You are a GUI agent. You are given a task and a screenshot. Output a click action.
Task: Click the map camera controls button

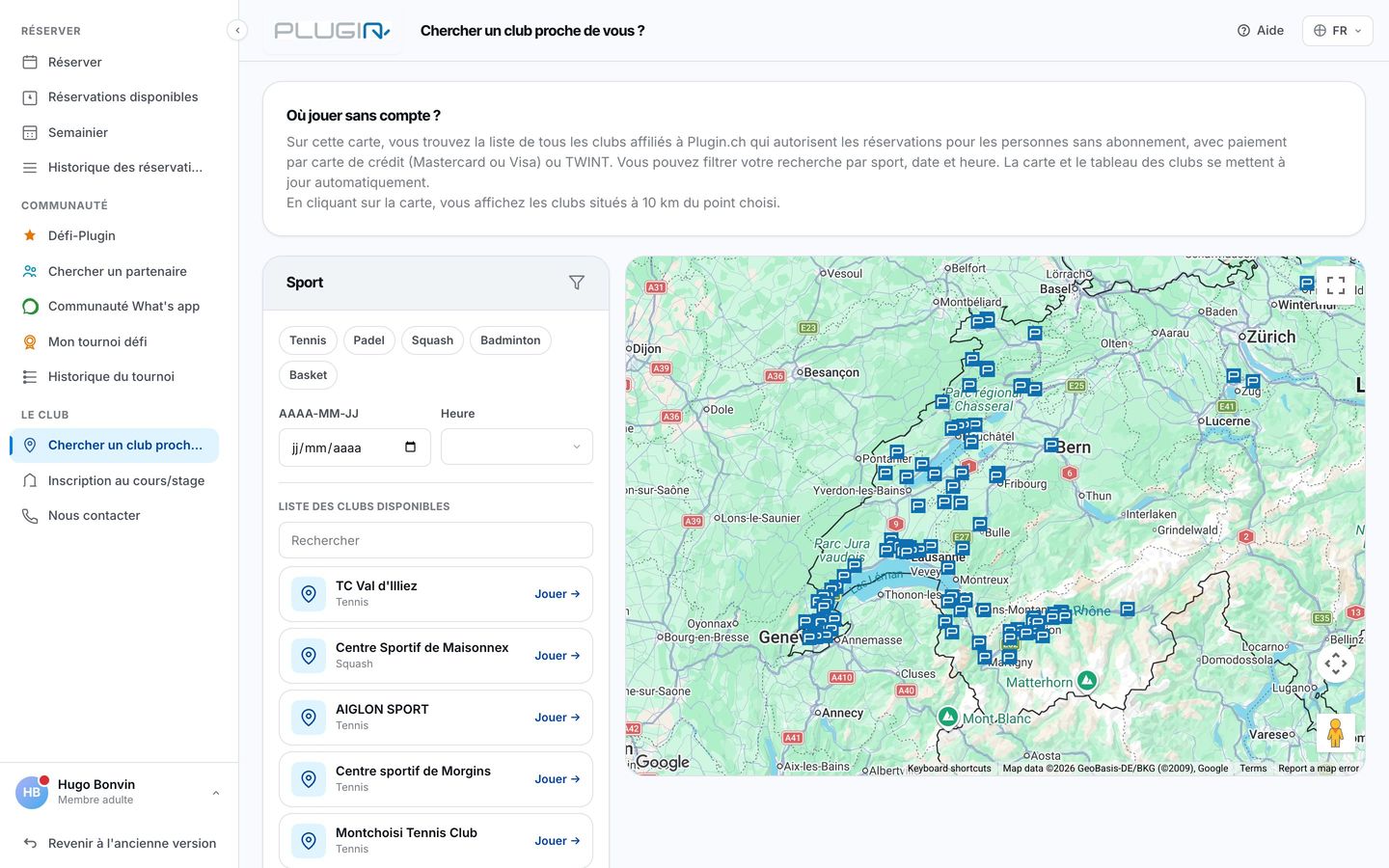[x=1336, y=664]
